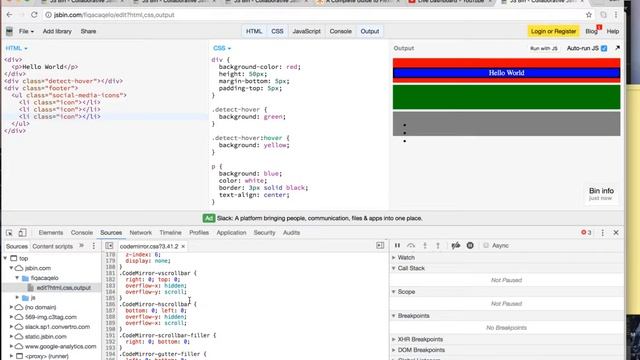Viewport: 640px width, 360px height.
Task: Click the Login or Register button
Action: (553, 31)
